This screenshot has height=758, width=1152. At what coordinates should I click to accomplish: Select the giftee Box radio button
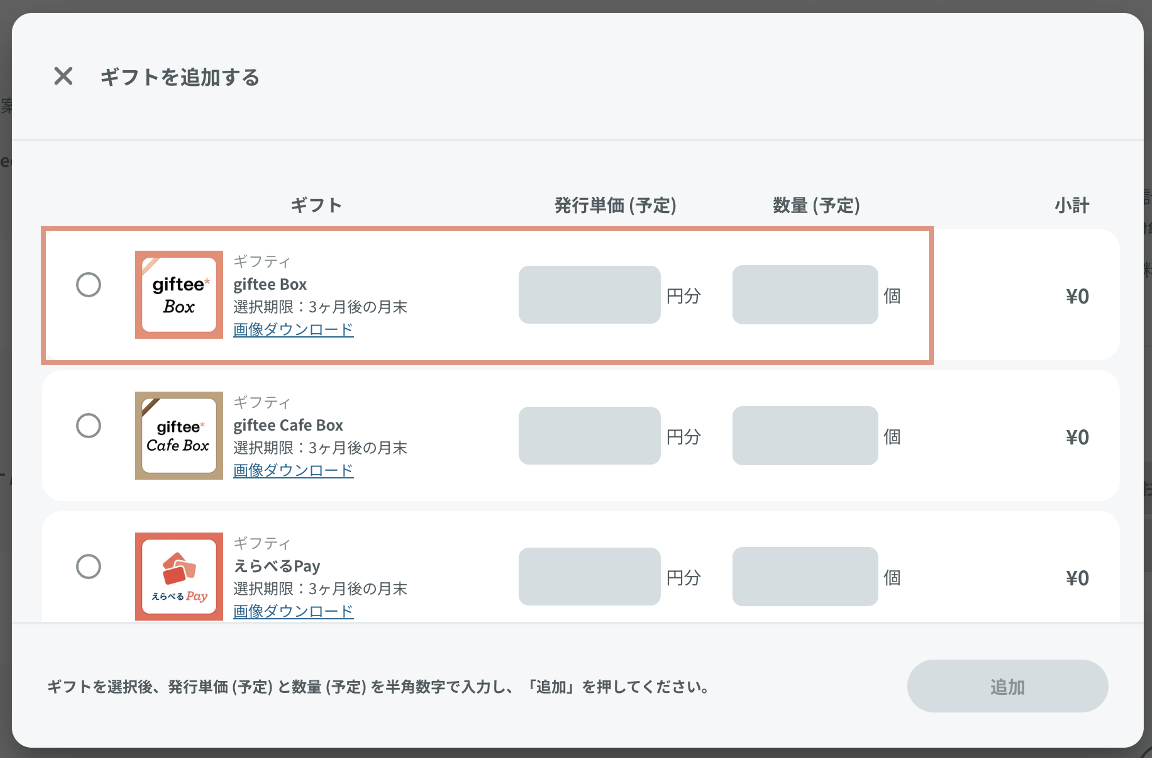tap(89, 285)
